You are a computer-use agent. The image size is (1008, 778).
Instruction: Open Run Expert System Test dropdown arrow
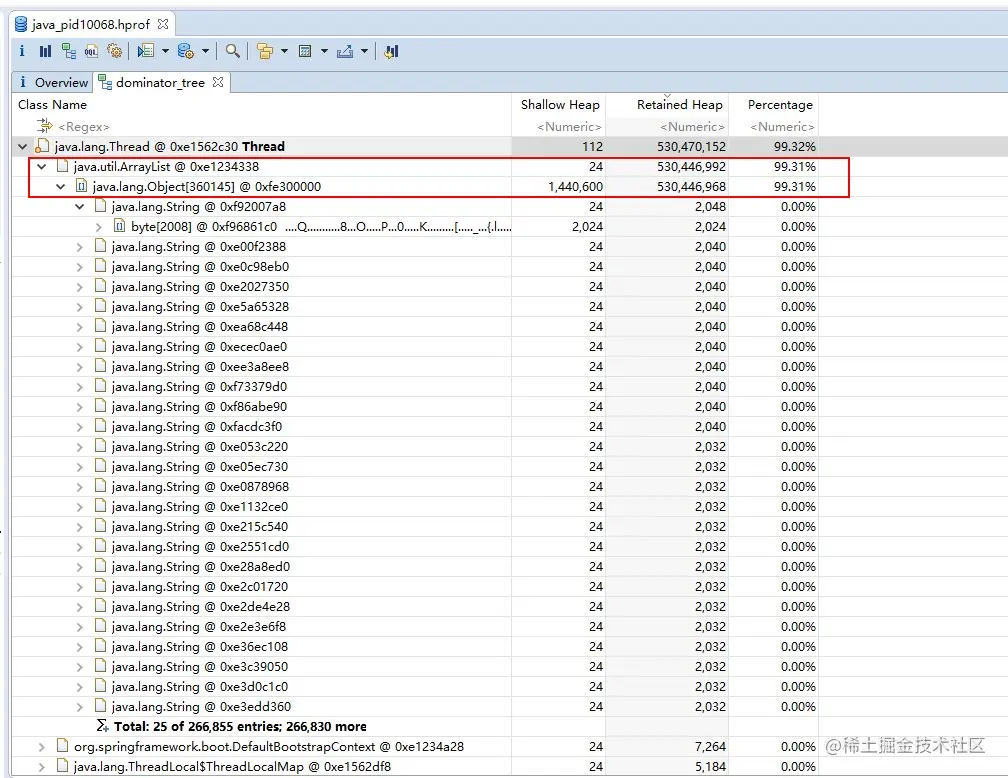click(x=165, y=51)
